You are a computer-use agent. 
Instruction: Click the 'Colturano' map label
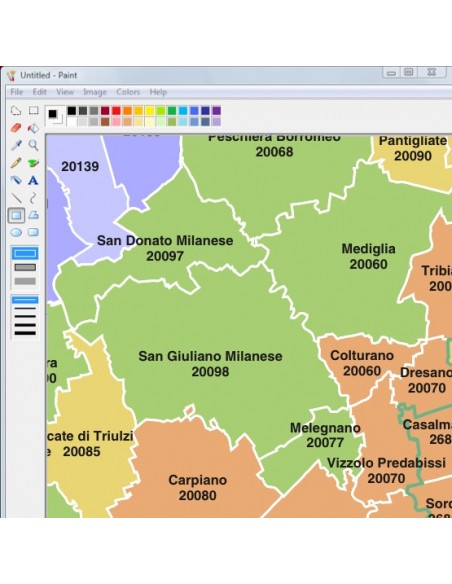click(362, 356)
